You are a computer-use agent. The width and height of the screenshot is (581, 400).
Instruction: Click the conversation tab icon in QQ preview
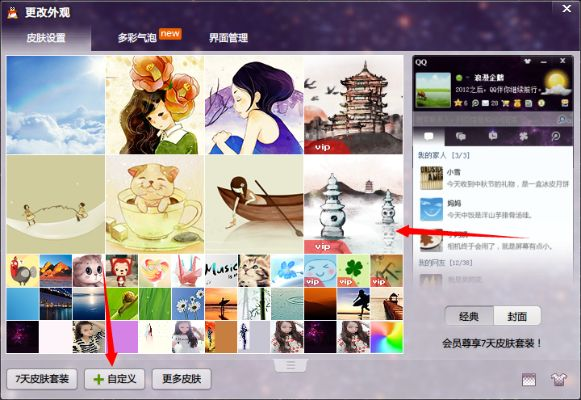pyautogui.click(x=429, y=137)
